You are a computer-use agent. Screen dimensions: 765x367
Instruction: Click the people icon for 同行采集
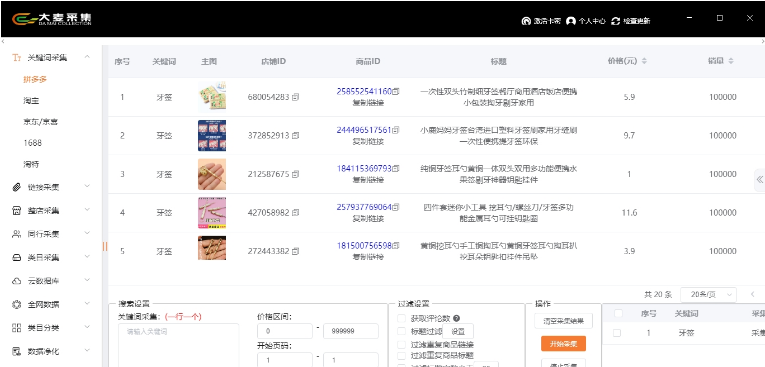[17, 234]
